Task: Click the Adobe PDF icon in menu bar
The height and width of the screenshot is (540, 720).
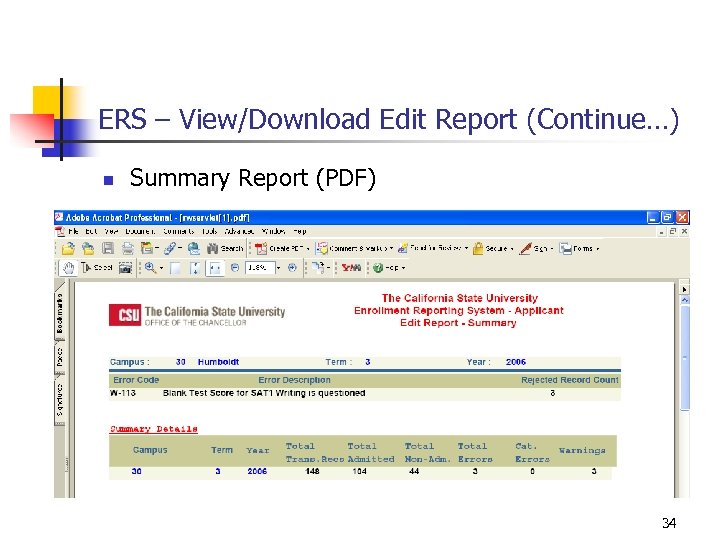Action: coord(60,231)
